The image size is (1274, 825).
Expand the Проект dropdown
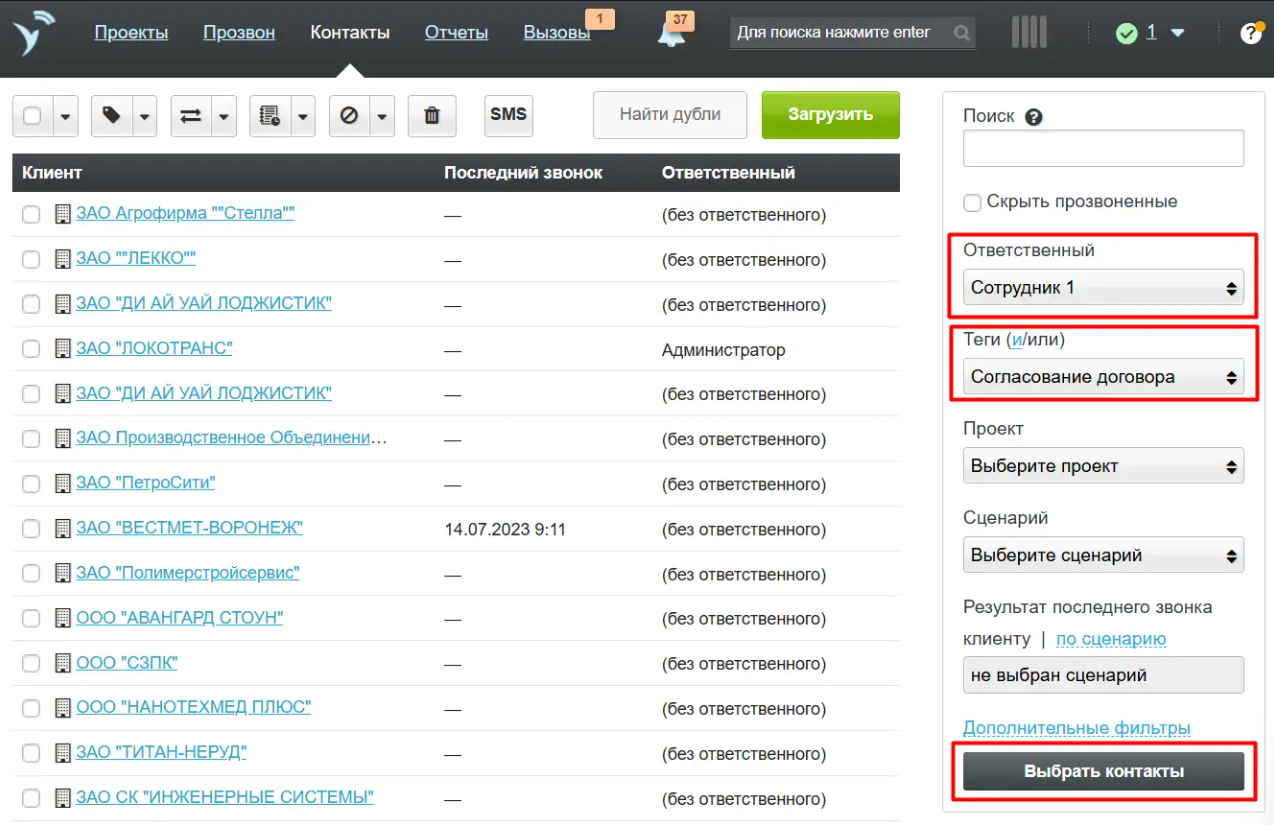point(1103,466)
